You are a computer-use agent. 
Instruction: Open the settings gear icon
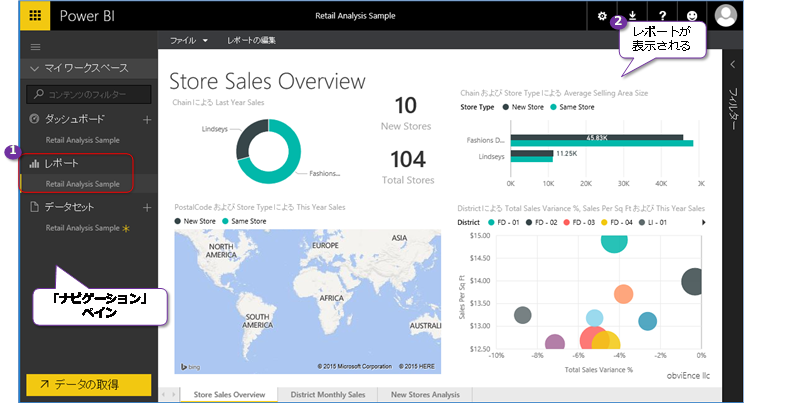click(602, 16)
